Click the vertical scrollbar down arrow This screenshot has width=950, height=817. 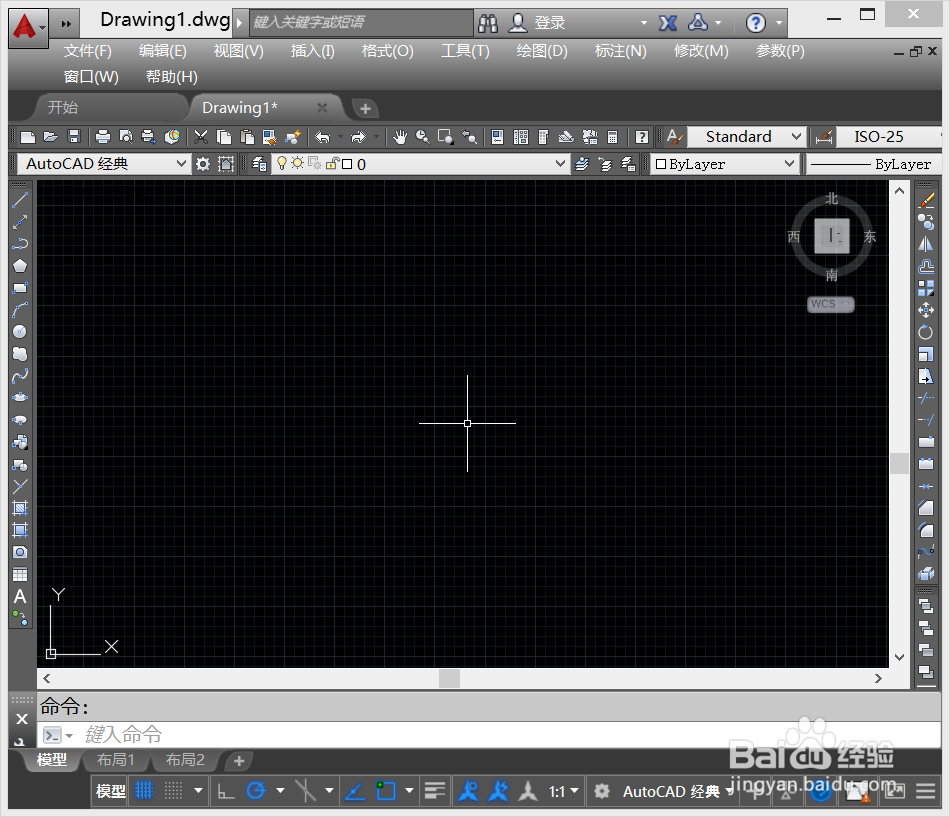tap(900, 656)
